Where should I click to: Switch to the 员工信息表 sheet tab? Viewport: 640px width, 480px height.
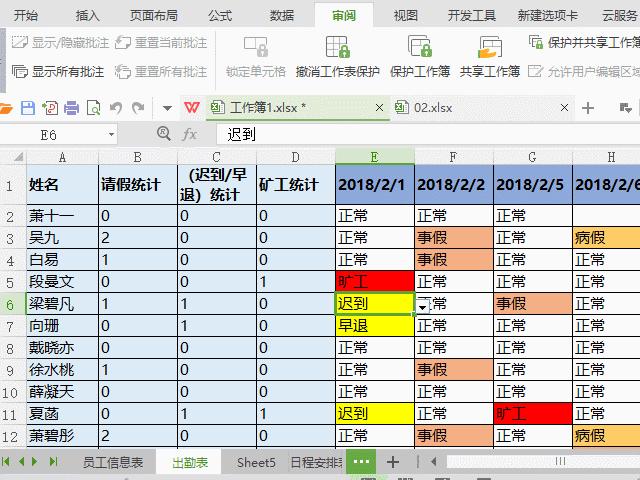click(x=113, y=462)
